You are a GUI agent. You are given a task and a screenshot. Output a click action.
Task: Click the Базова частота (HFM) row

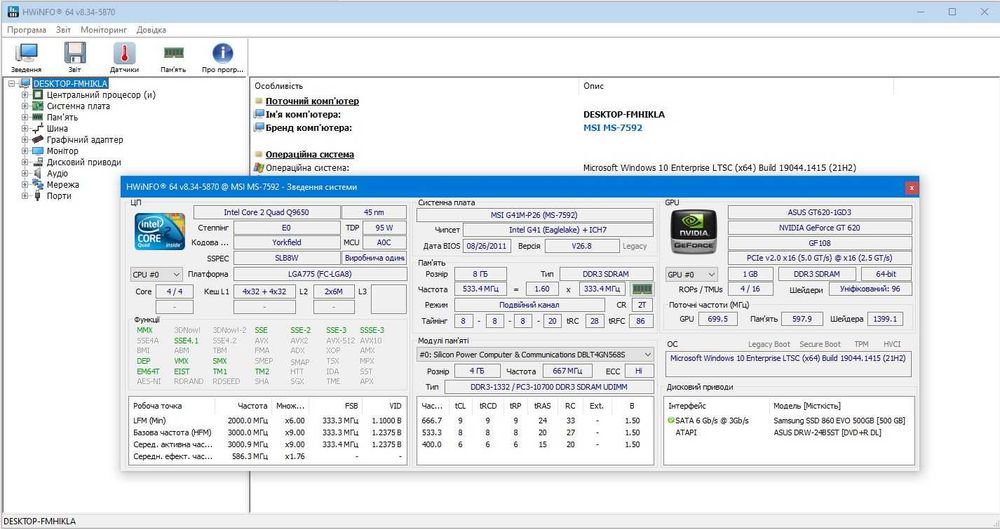268,433
